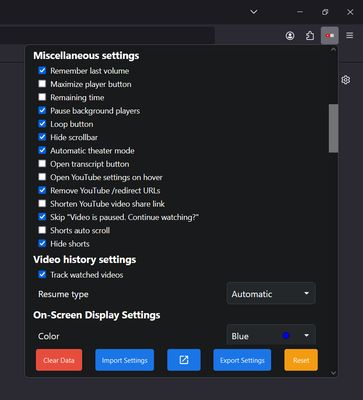Open the Firefox account icon

tap(290, 36)
